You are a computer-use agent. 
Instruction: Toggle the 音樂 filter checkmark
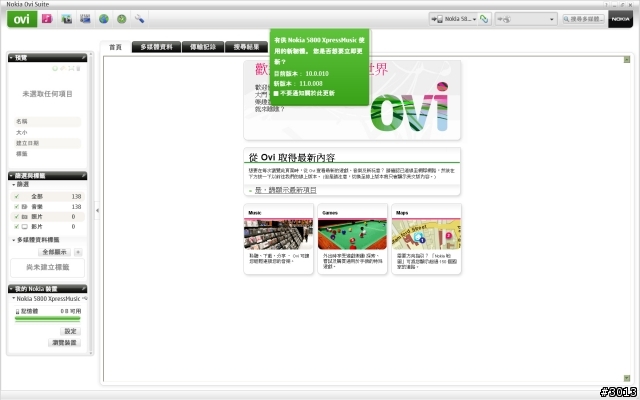click(17, 207)
